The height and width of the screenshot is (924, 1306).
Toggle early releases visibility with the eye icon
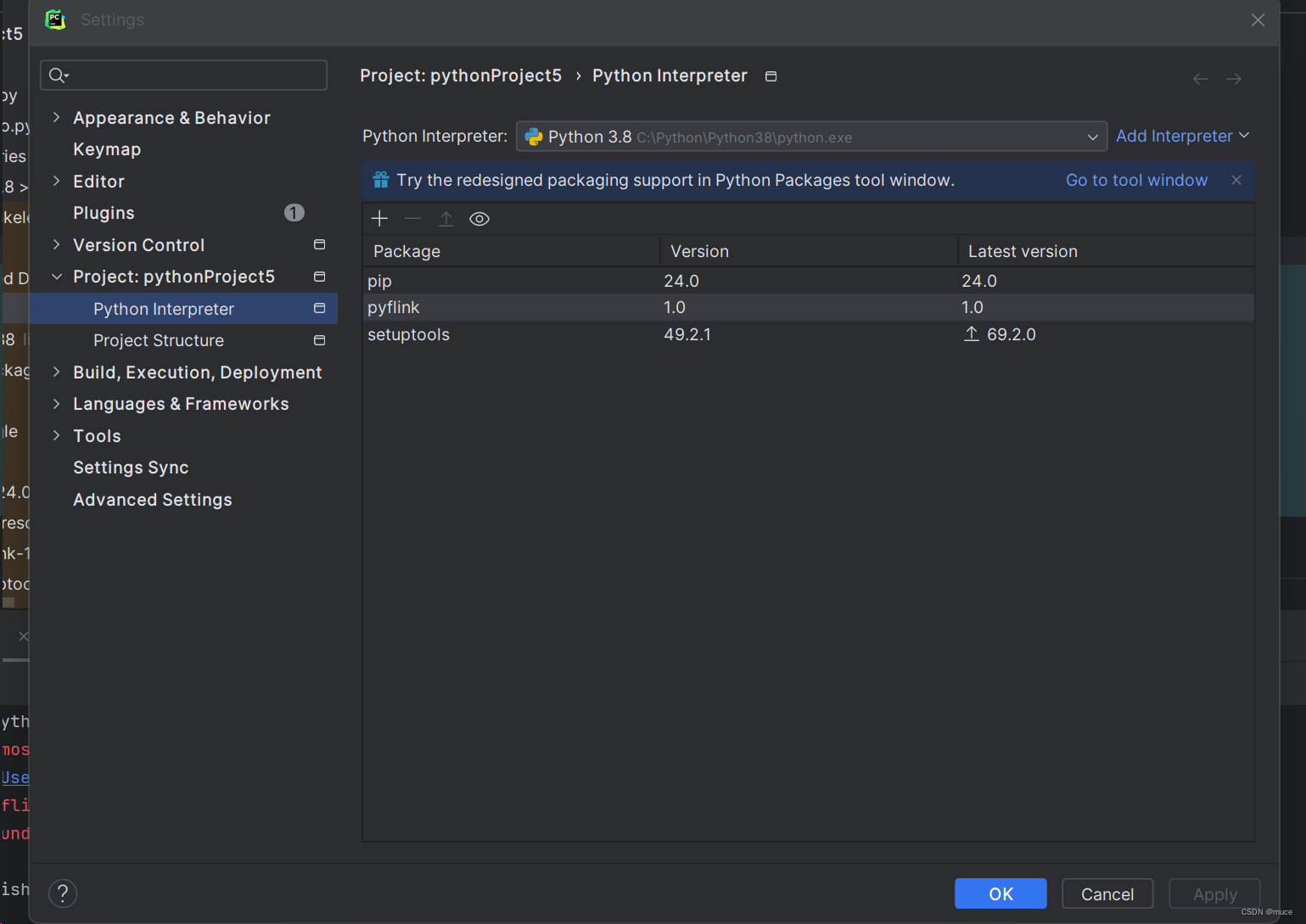coord(479,218)
